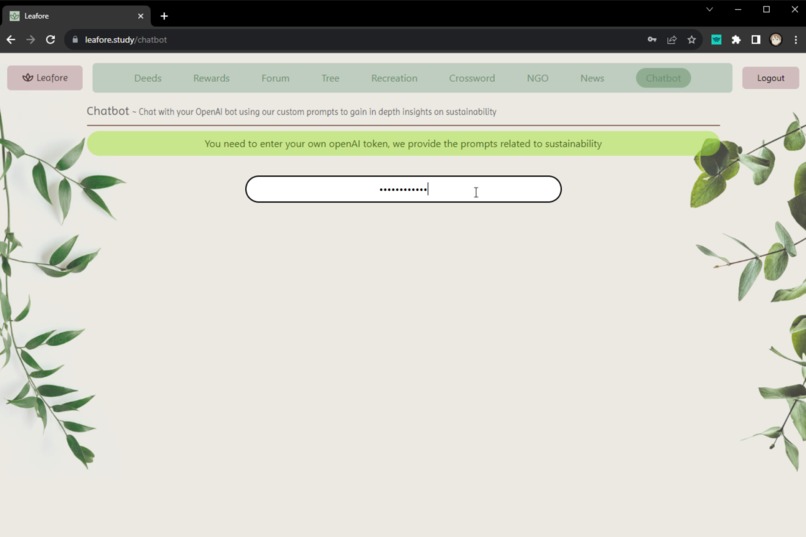The width and height of the screenshot is (806, 537).
Task: Click the share page icon
Action: (672, 40)
